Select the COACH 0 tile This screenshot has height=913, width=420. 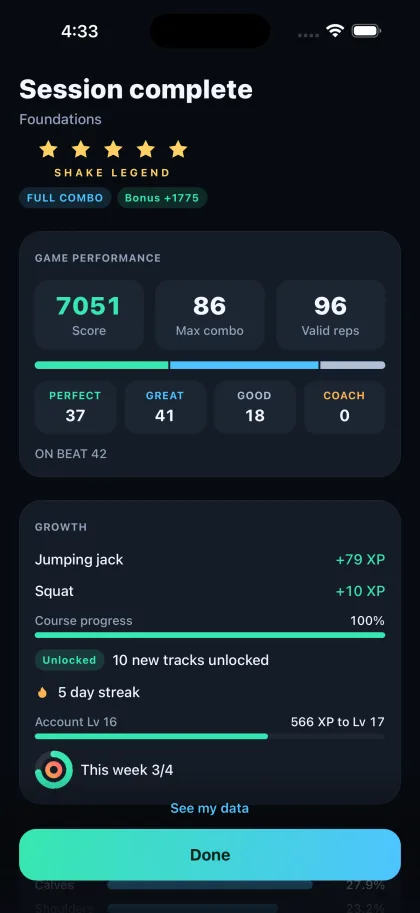tap(344, 408)
